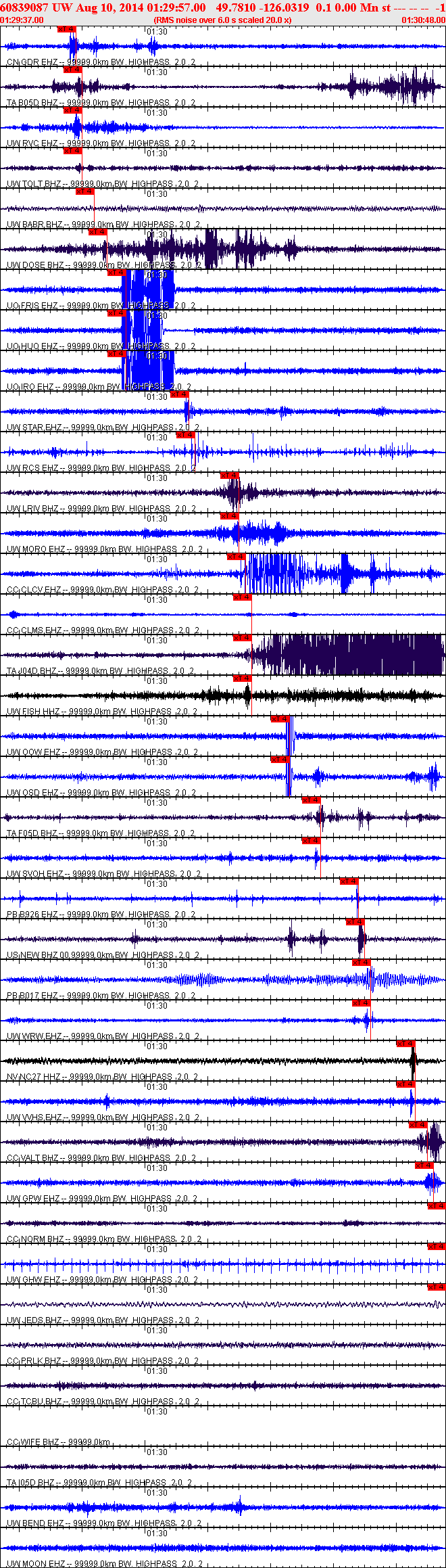This screenshot has width=446, height=1568.
Task: Click red pick flag on NV NC27 trace
Action: coord(405,1044)
